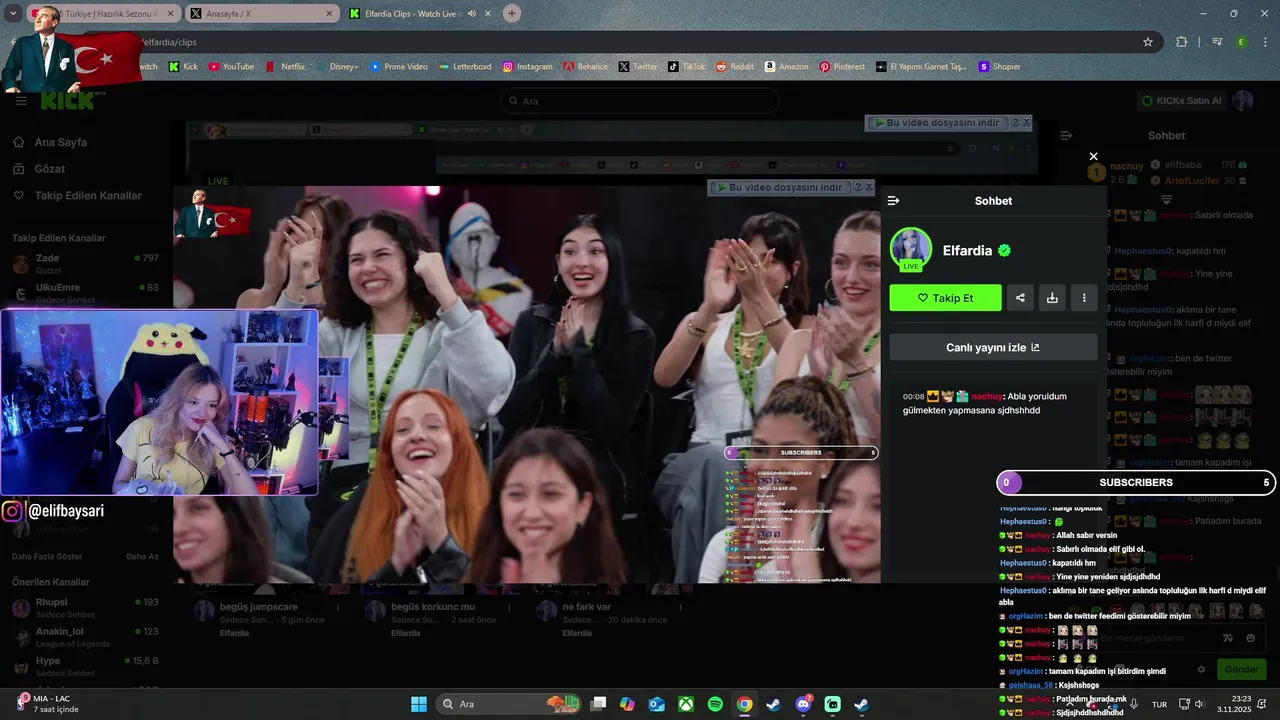The image size is (1280, 720).
Task: Open the Chrome profile E avatar
Action: [x=1241, y=42]
